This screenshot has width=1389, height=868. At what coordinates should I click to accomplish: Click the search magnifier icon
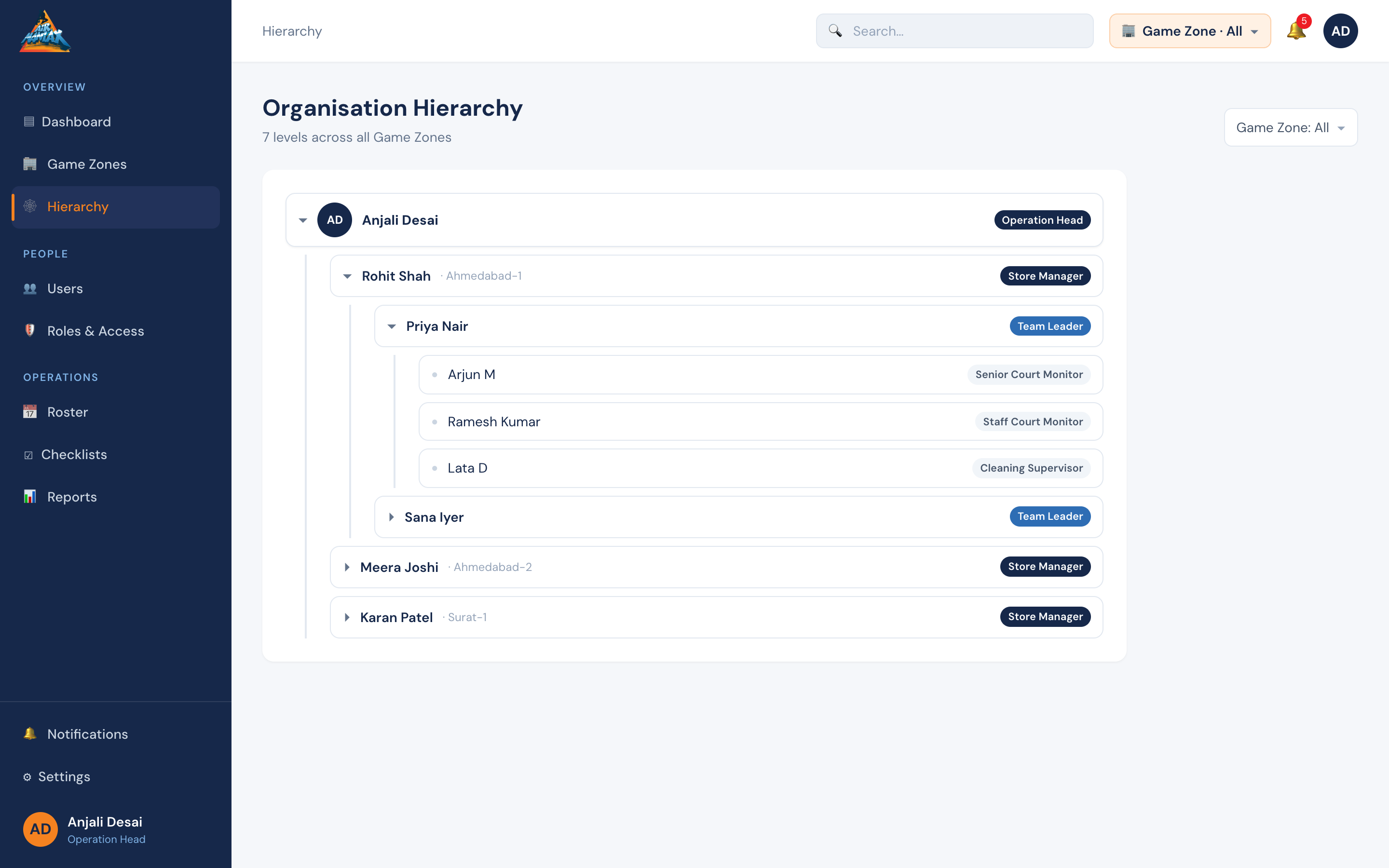pyautogui.click(x=835, y=31)
